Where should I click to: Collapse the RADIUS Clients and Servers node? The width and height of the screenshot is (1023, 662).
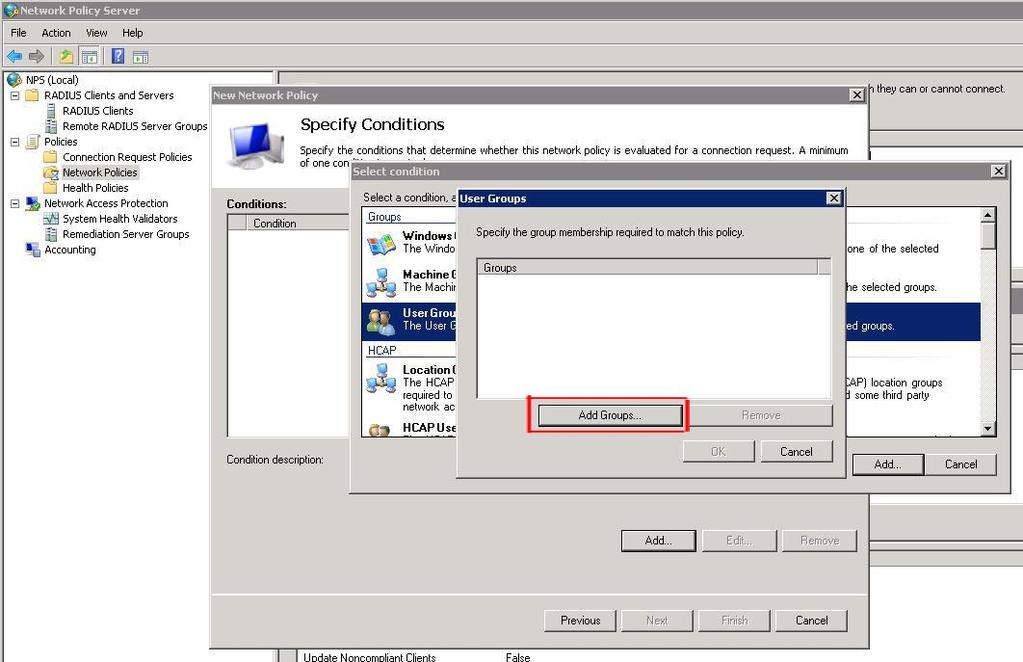point(14,95)
